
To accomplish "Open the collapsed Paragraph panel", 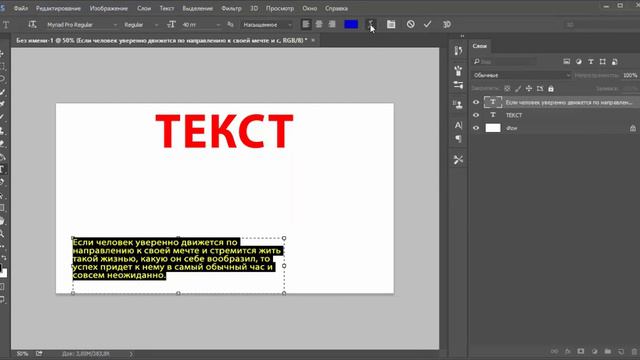I will pos(458,139).
